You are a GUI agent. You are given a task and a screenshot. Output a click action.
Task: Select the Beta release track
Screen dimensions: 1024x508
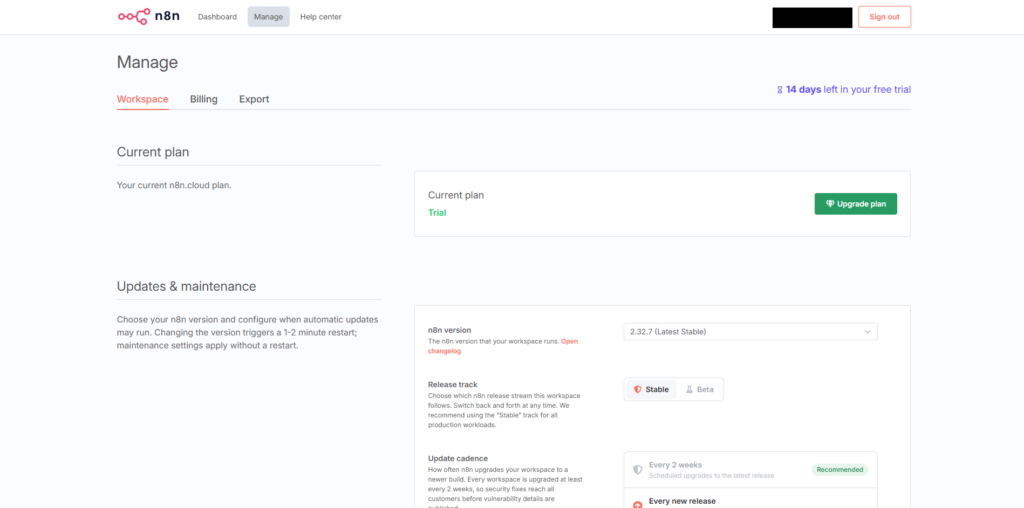click(699, 389)
